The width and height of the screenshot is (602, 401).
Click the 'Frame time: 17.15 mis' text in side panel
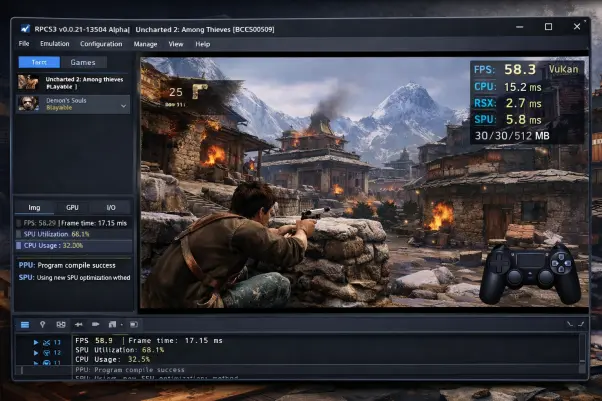click(x=94, y=223)
